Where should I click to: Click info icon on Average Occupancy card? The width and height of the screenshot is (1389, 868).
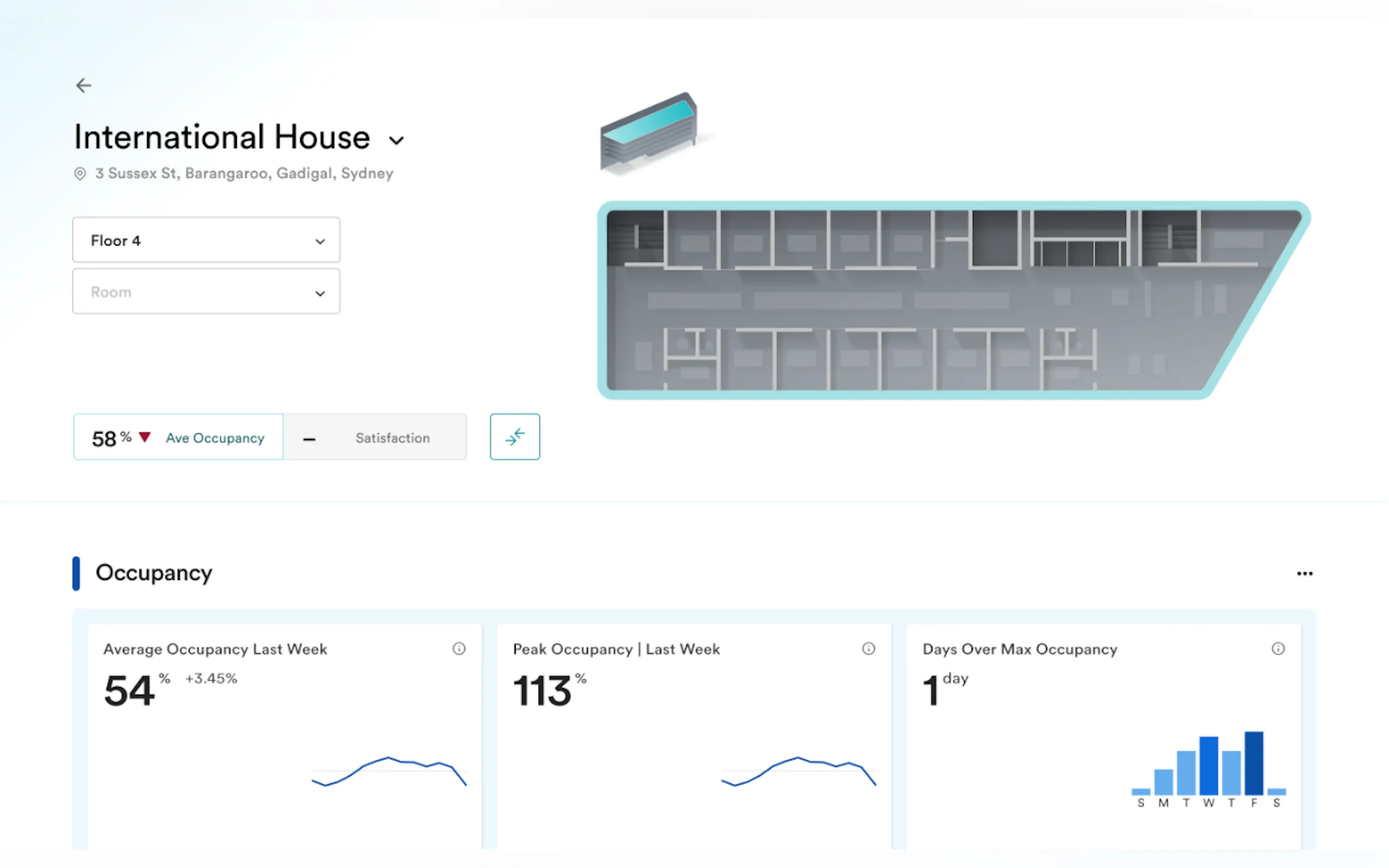coord(459,649)
